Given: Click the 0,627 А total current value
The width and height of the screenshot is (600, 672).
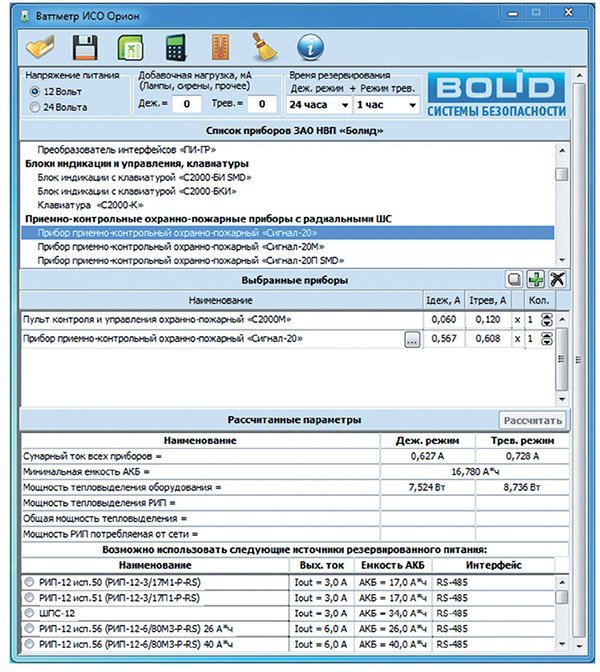Looking at the screenshot, I should (427, 456).
